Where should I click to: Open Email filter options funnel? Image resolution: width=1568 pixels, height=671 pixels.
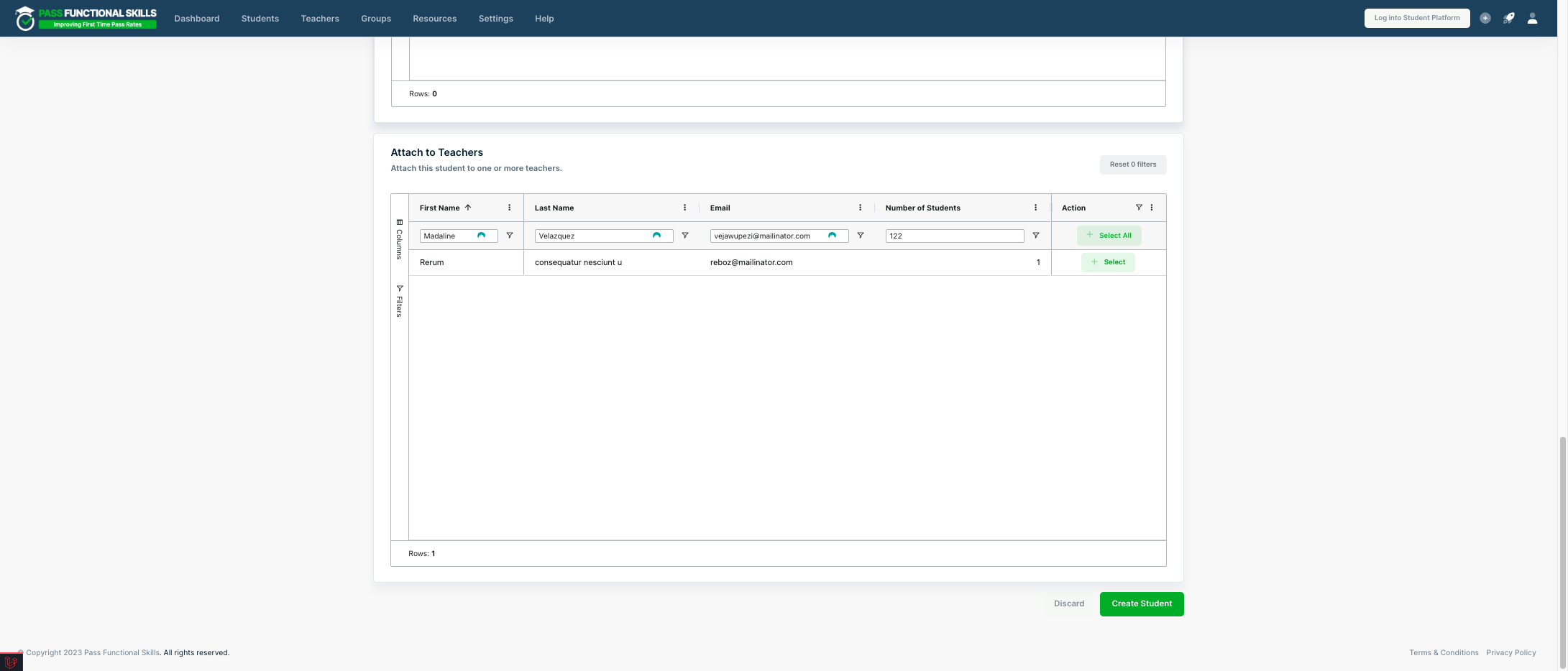click(x=861, y=236)
